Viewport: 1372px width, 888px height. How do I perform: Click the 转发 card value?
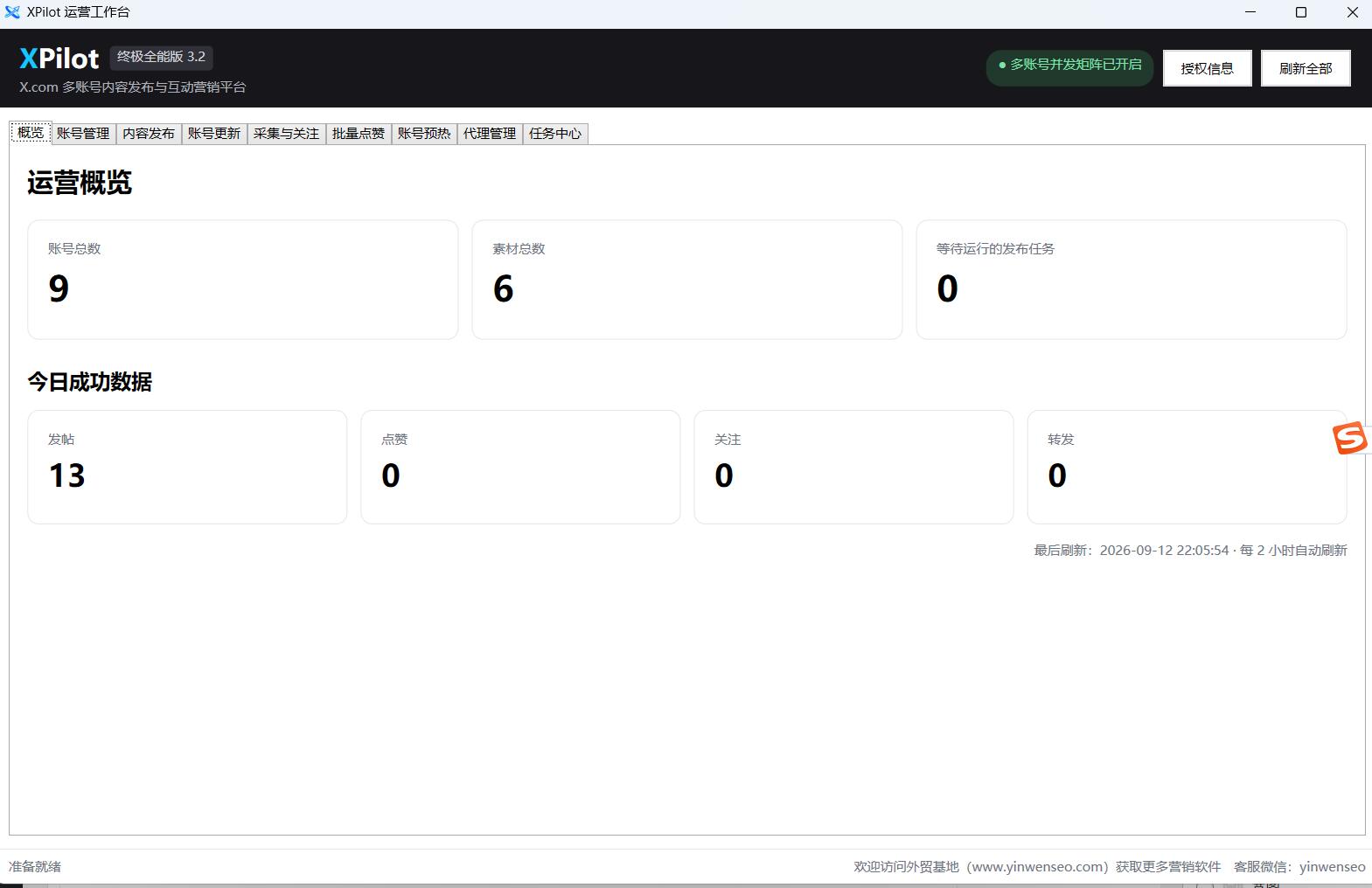click(x=1057, y=475)
